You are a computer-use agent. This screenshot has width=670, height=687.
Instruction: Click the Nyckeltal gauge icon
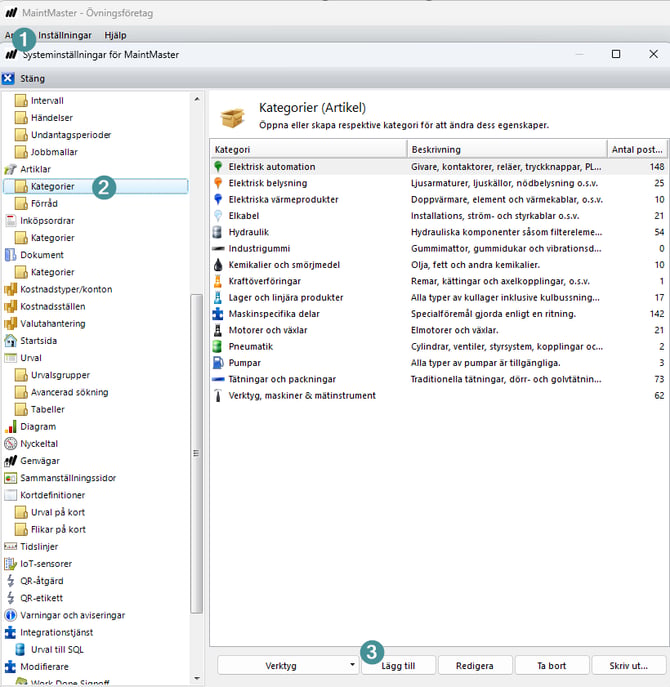[11, 443]
